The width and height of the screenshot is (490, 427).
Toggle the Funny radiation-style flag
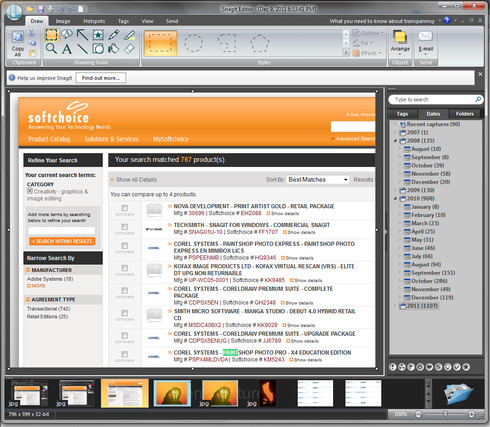(x=402, y=367)
